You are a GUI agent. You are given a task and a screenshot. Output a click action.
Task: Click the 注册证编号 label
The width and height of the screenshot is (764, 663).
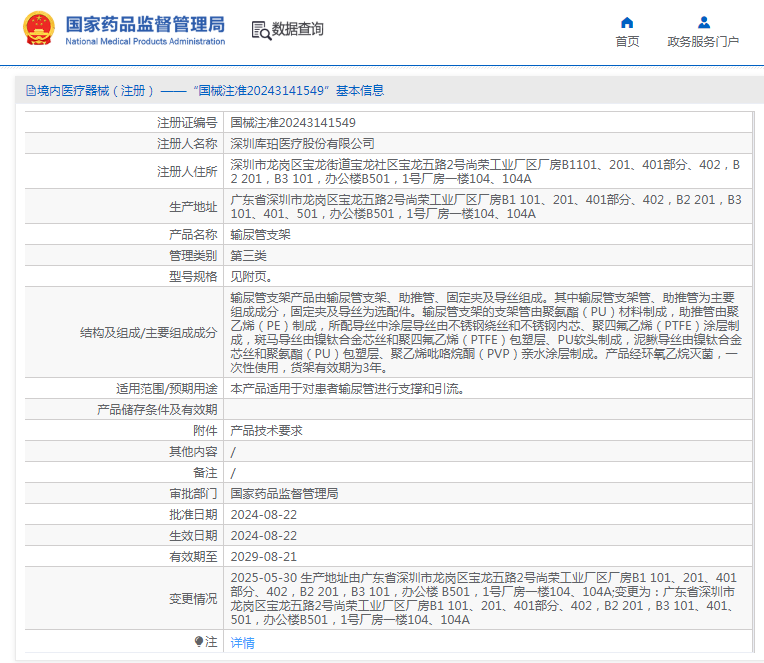[x=187, y=123]
